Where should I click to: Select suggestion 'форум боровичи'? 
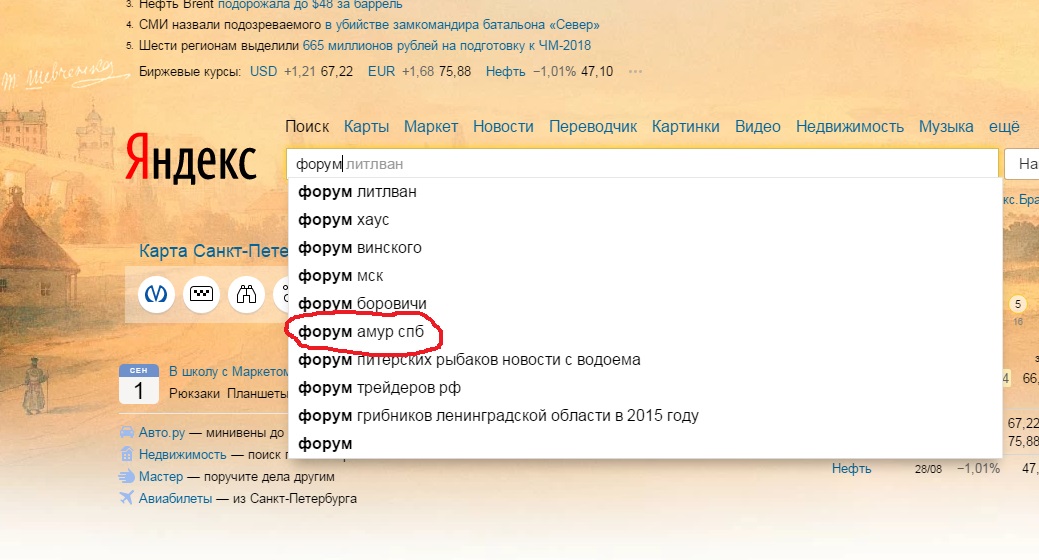tap(362, 303)
